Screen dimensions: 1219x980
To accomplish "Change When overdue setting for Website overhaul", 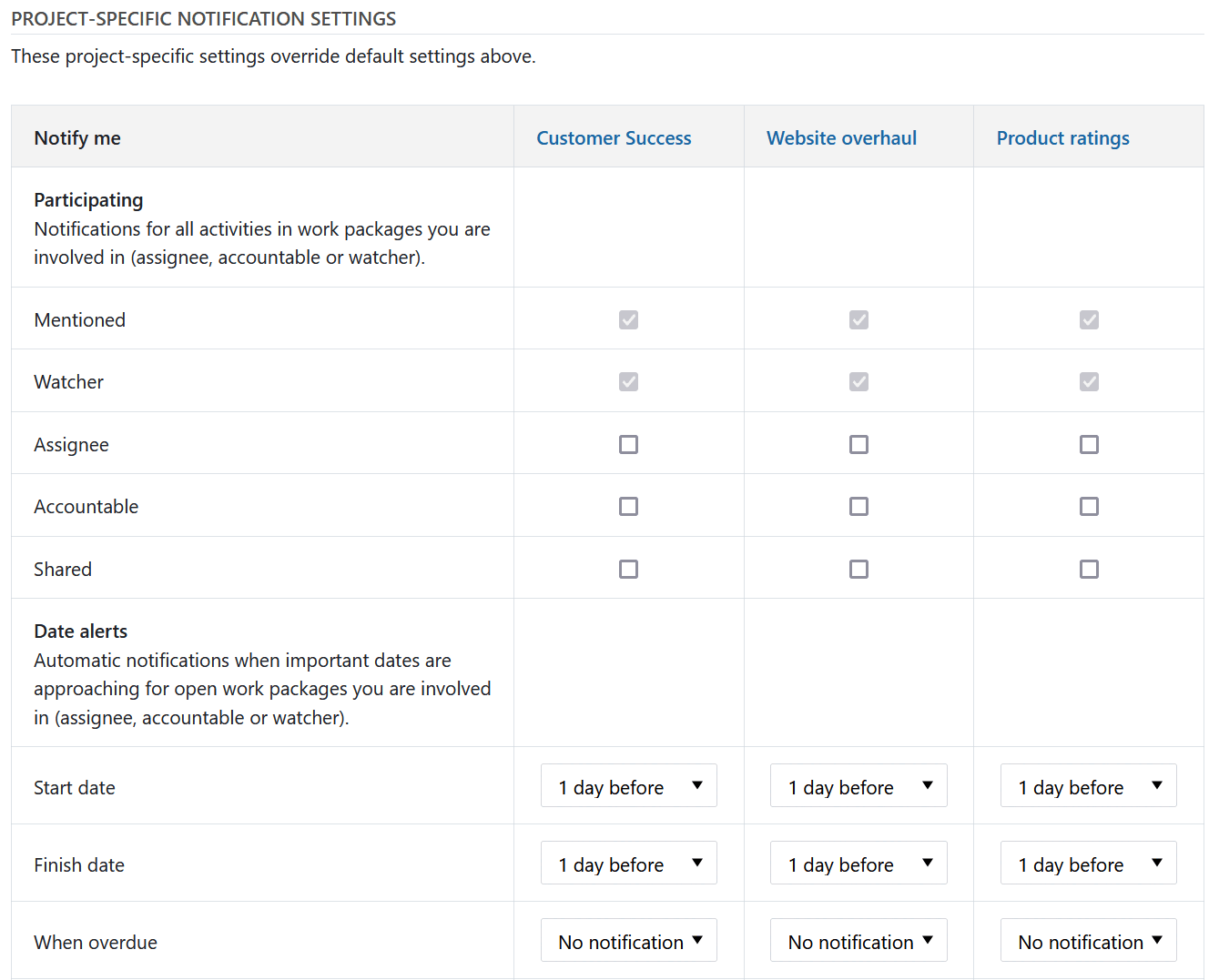I will (858, 941).
